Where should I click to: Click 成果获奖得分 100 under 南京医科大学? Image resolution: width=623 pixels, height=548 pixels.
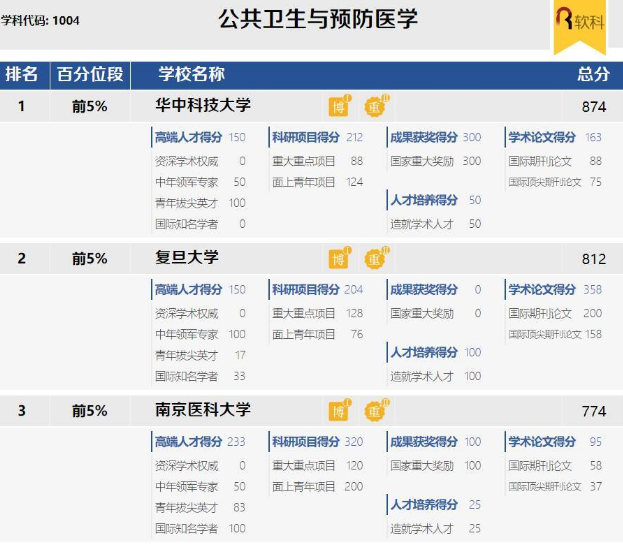point(435,442)
